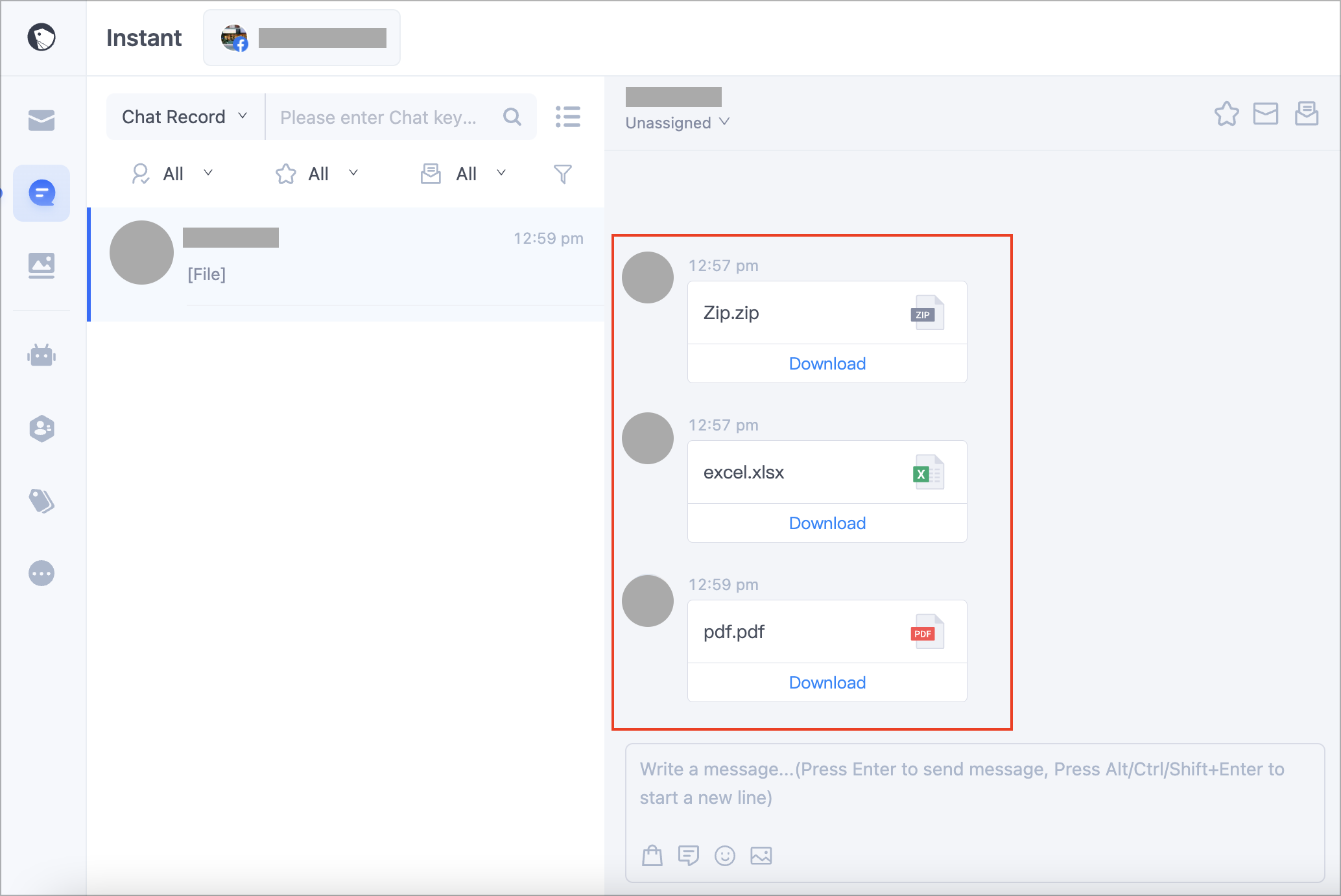
Task: Click the excel.xlsx file name
Action: coord(744,472)
